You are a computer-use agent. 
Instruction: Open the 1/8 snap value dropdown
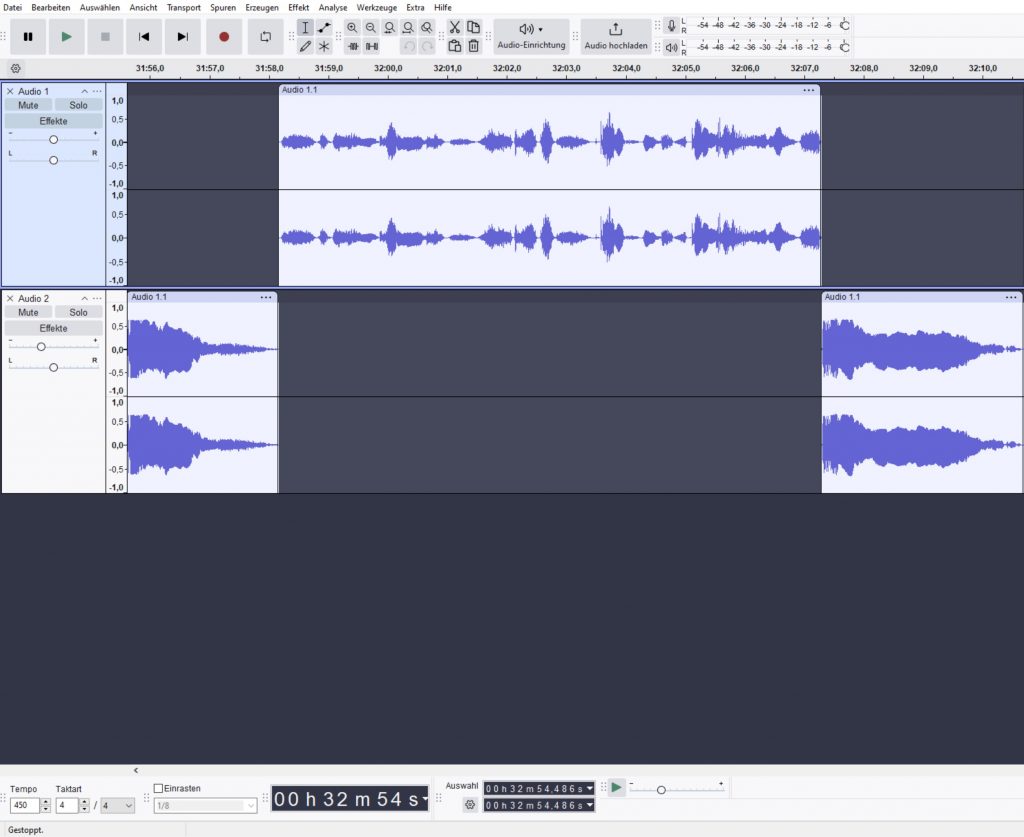[205, 805]
